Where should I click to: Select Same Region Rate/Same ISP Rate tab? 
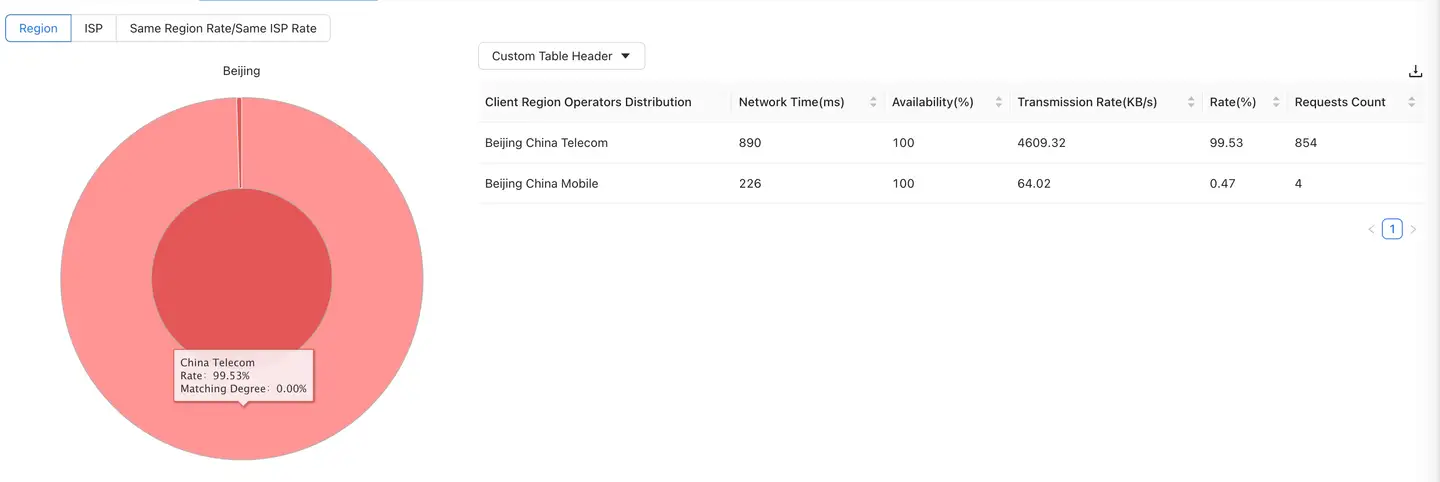point(223,28)
